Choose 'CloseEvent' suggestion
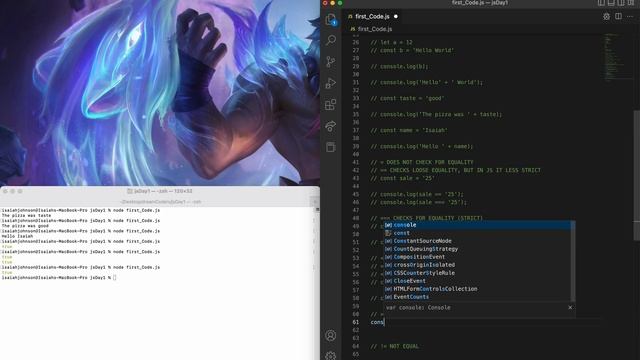 [x=478, y=281]
